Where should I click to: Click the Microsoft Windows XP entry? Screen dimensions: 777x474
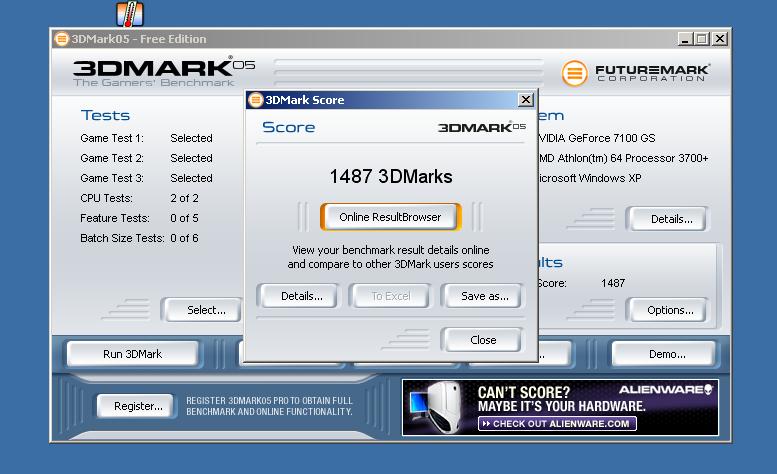click(x=590, y=178)
